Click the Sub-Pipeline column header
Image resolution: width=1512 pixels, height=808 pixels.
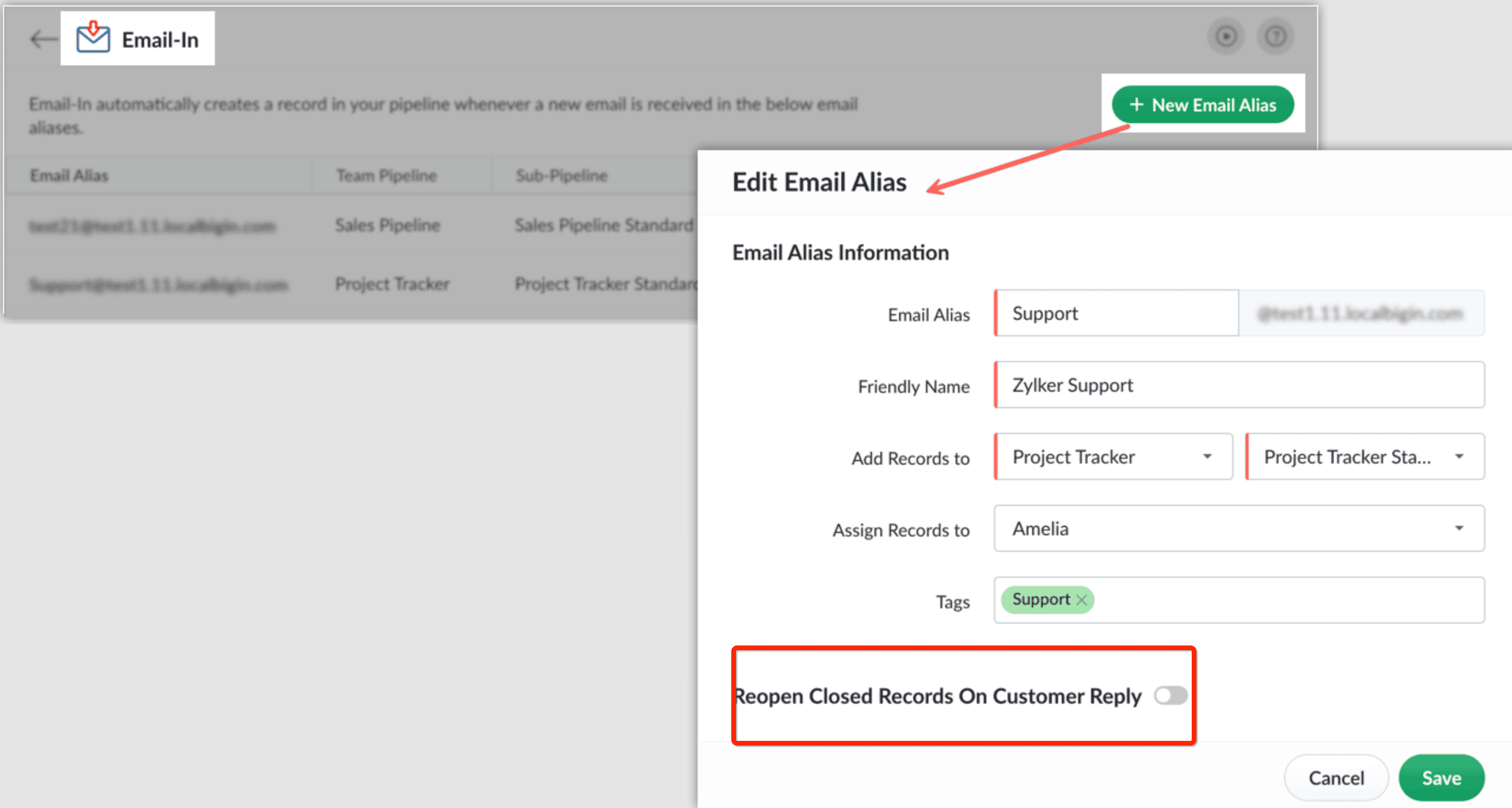tap(561, 175)
